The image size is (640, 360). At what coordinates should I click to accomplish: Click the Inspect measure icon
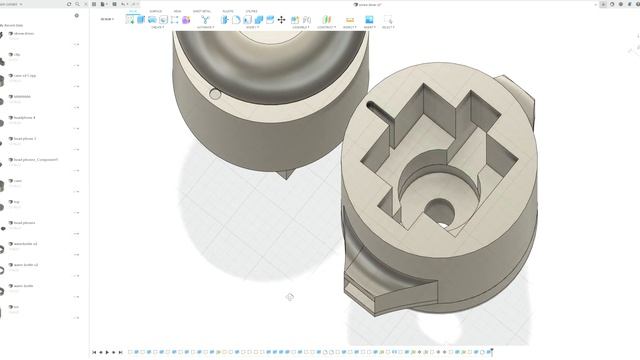pyautogui.click(x=350, y=20)
